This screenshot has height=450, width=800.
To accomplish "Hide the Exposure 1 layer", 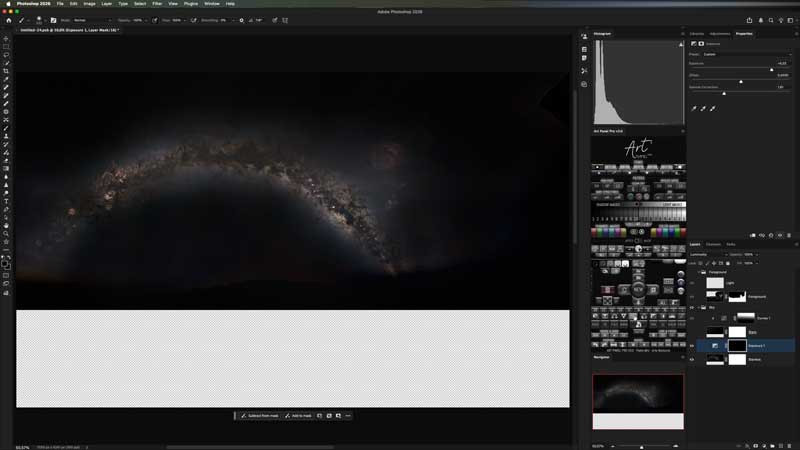I will tap(692, 345).
